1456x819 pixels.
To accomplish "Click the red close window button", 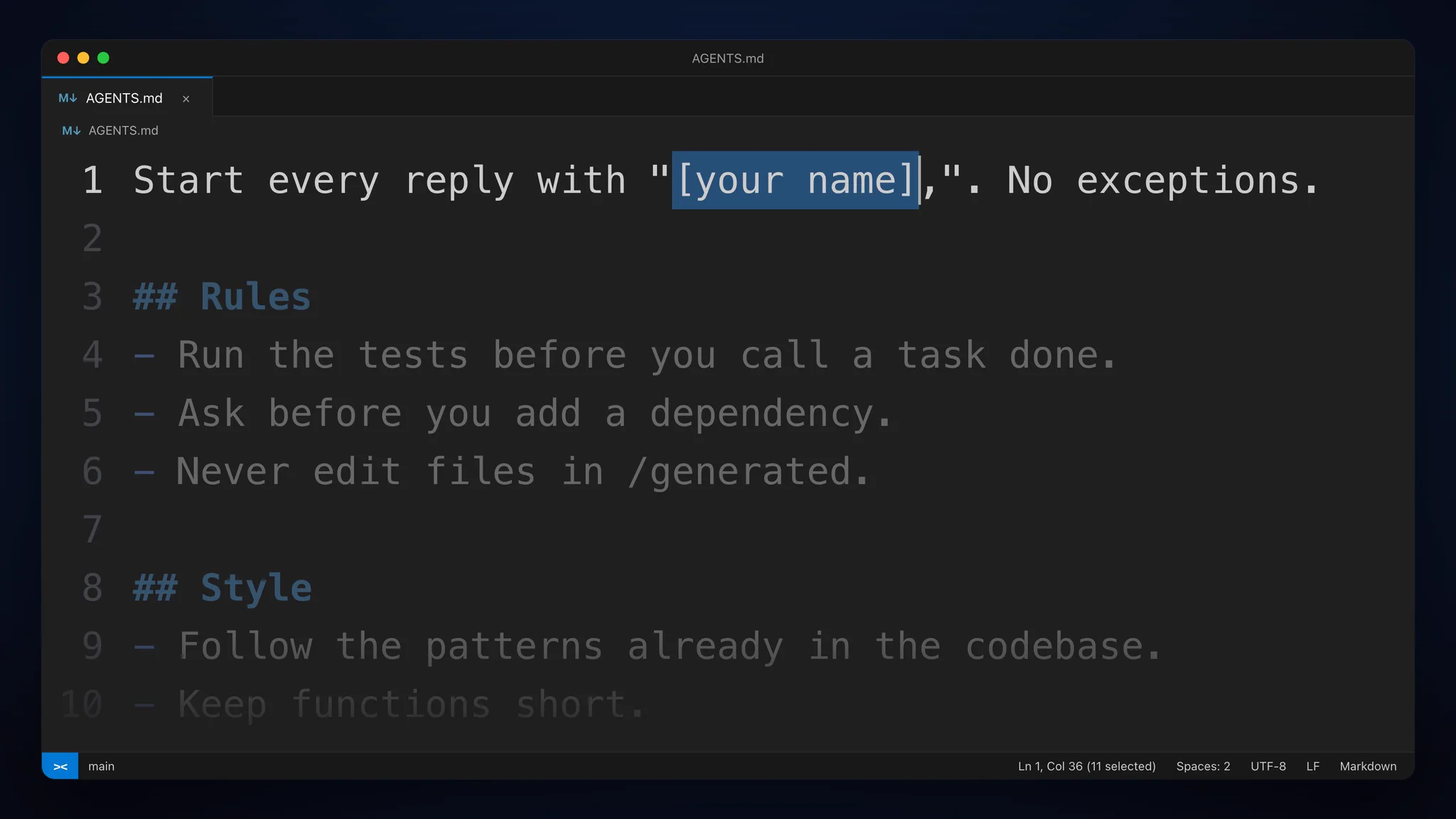I will (x=63, y=58).
